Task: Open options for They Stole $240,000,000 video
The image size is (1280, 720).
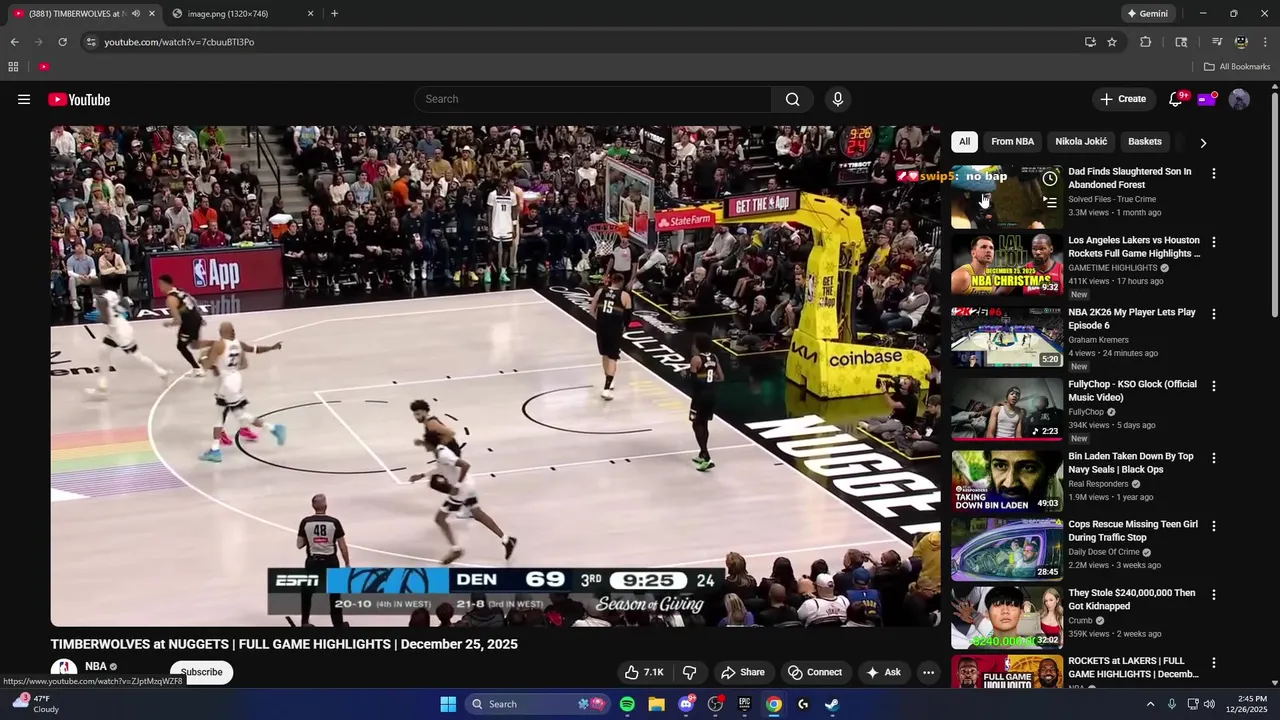Action: coord(1213,594)
